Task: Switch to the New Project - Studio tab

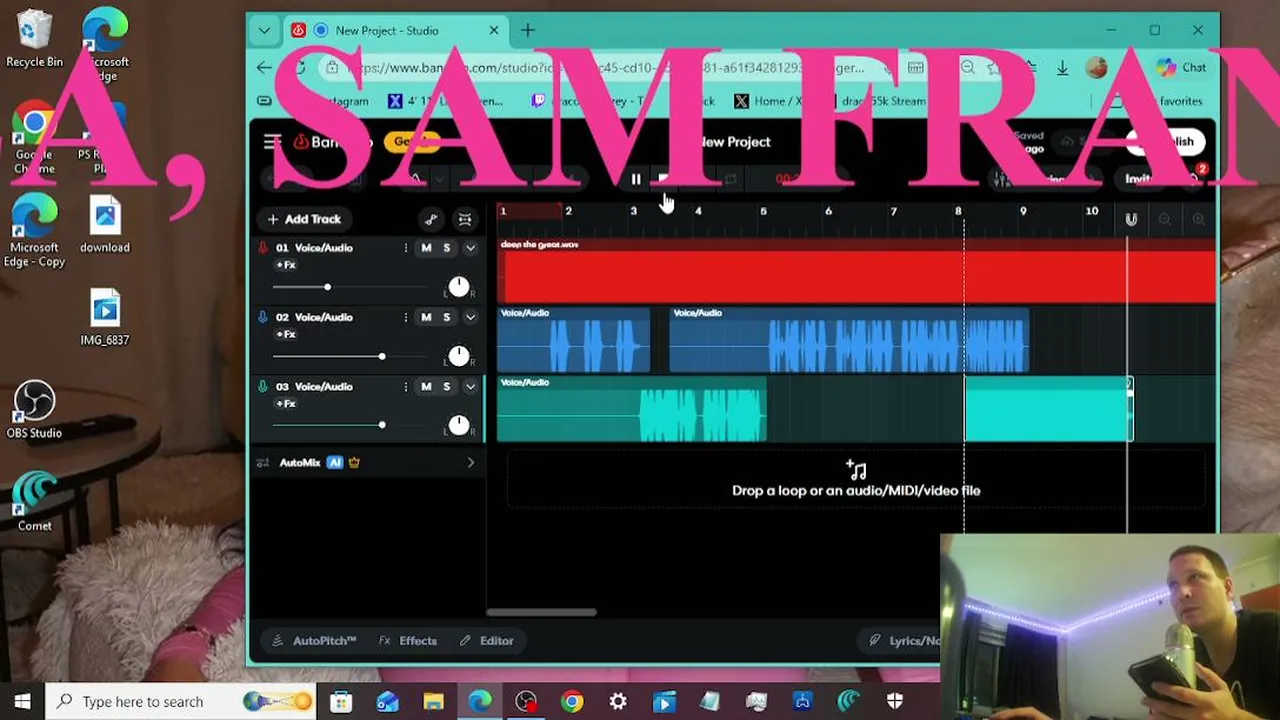Action: 396,30
